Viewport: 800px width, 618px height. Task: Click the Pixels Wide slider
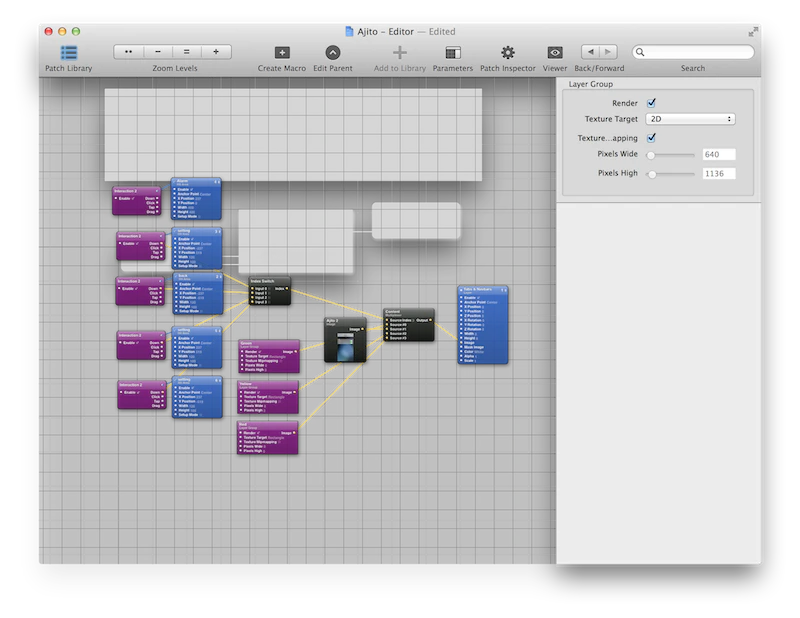click(x=670, y=155)
